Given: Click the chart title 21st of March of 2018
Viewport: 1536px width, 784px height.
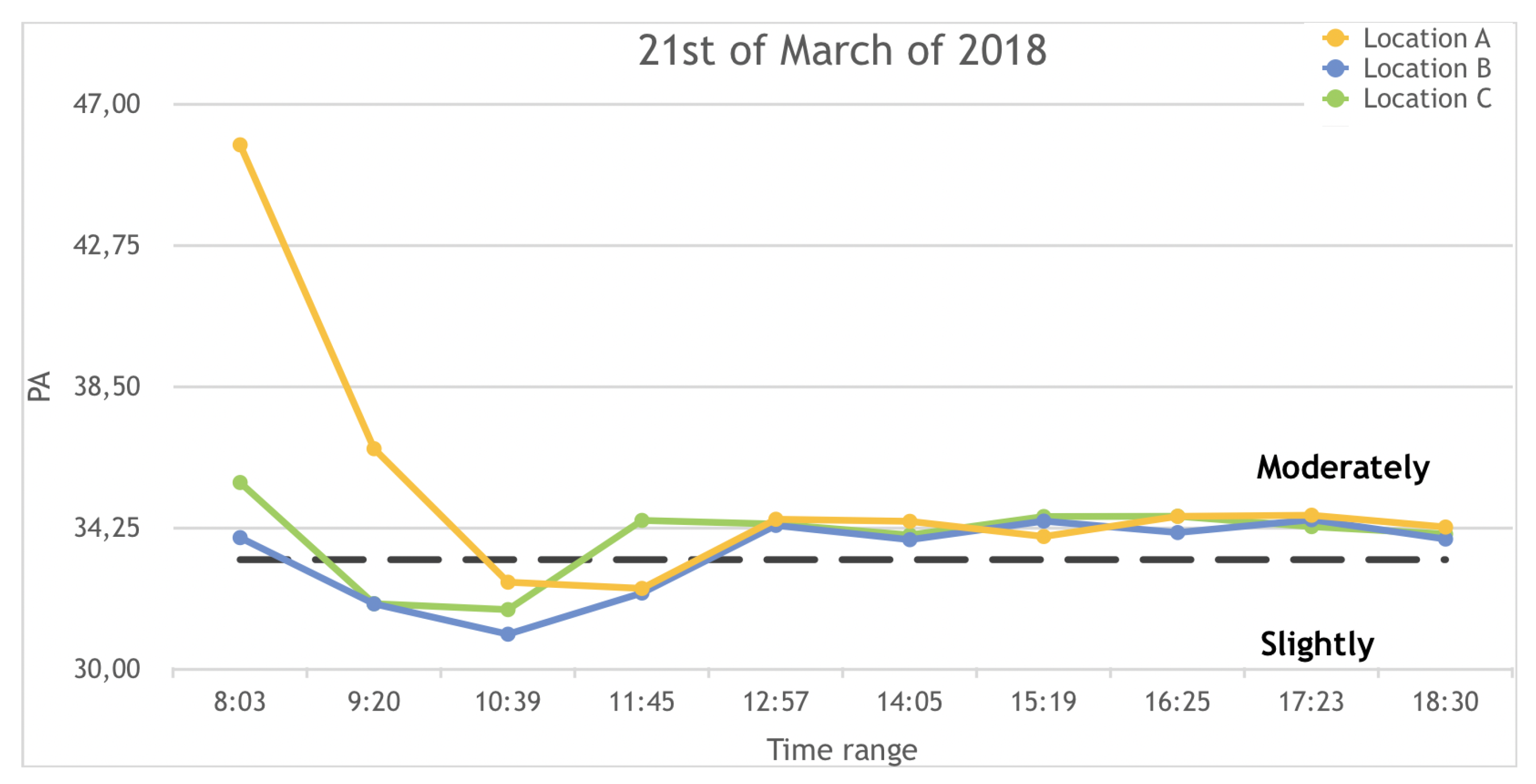Looking at the screenshot, I should (841, 50).
